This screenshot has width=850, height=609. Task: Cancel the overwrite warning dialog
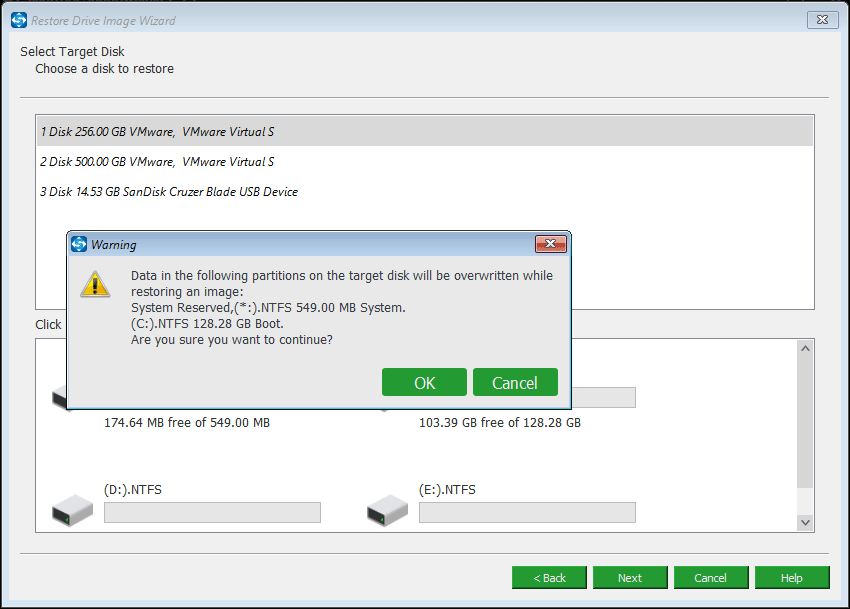tap(515, 382)
